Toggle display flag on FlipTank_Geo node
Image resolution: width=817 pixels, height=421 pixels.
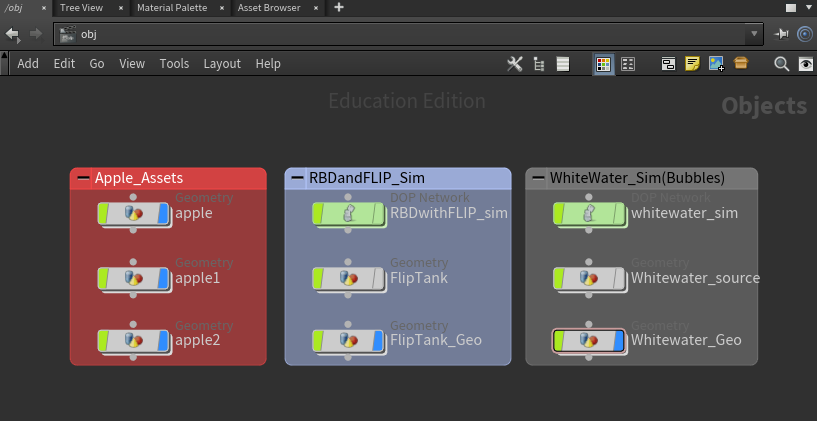click(378, 340)
